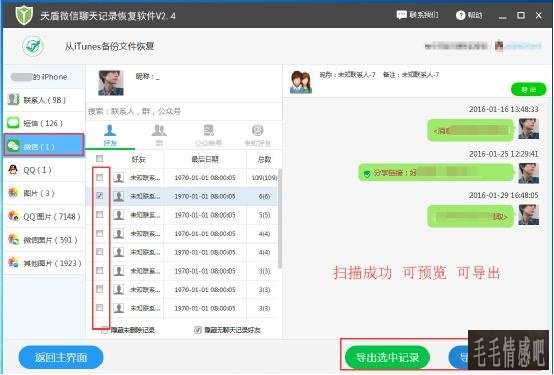Viewport: 554px width, 375px height.
Task: Click the search field 搜索:联系人,群,公众号
Action: click(x=184, y=111)
